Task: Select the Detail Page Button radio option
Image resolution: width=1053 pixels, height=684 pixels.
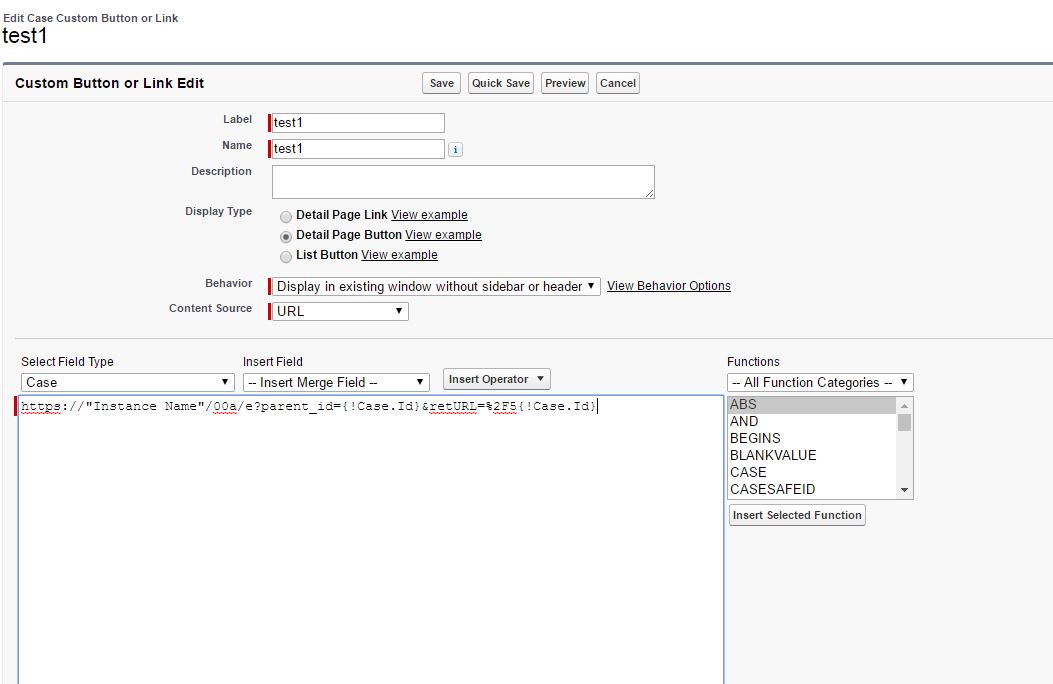Action: [286, 237]
